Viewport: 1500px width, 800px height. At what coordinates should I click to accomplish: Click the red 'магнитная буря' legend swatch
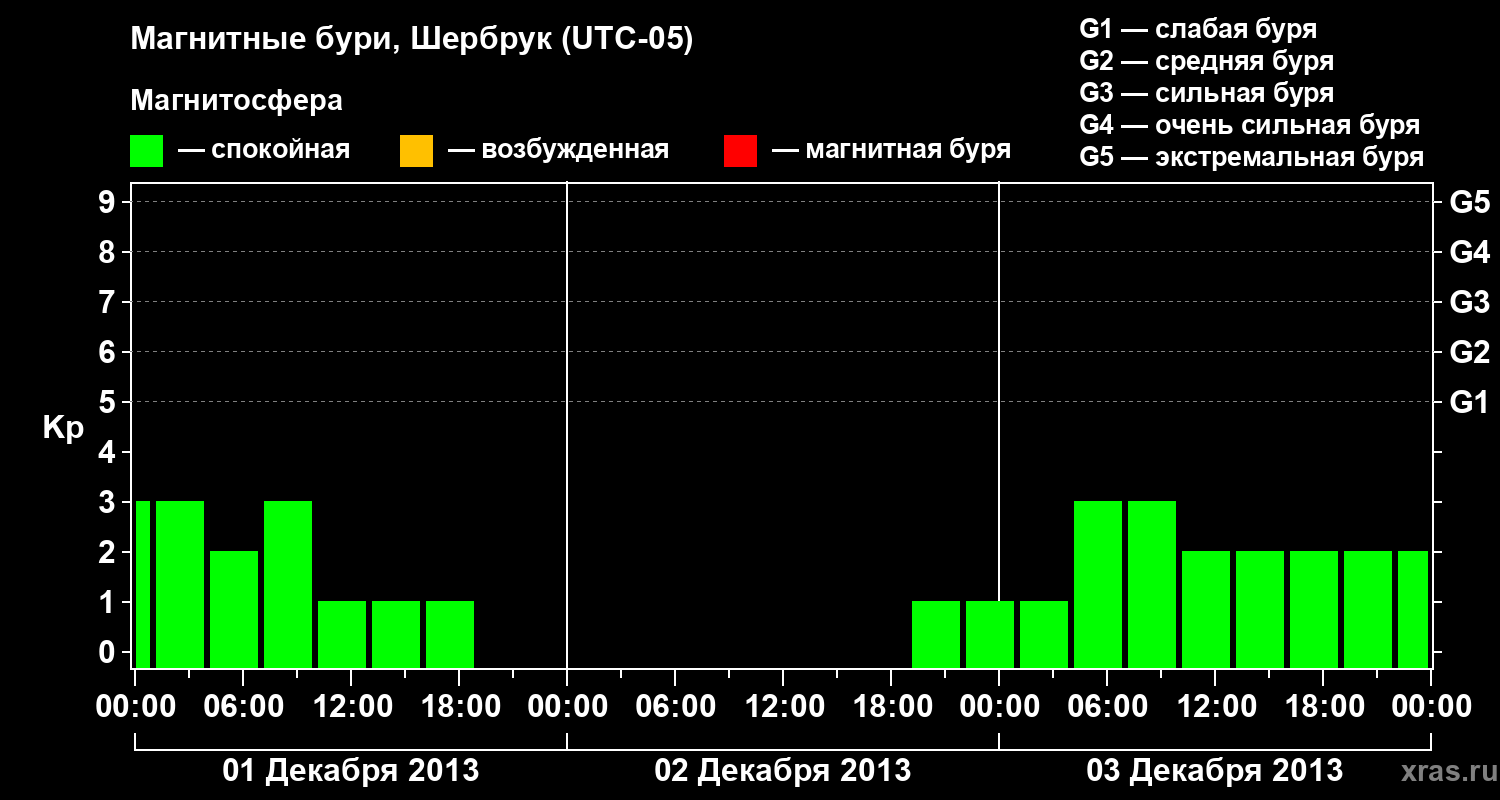(740, 151)
